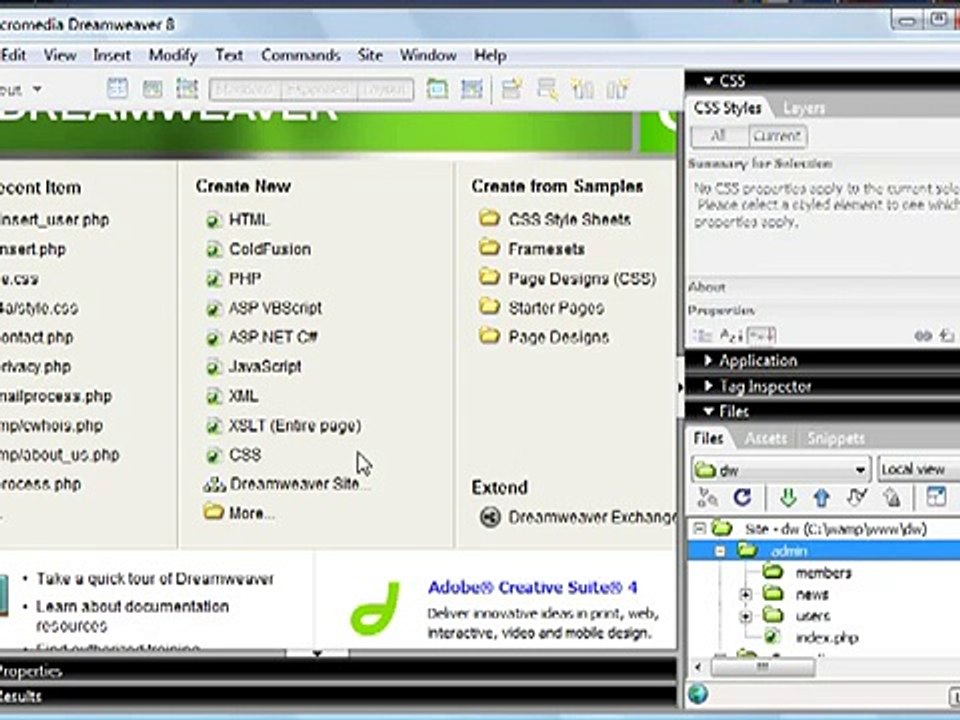Switch to the Snippets tab
This screenshot has width=960, height=720.
(x=836, y=438)
